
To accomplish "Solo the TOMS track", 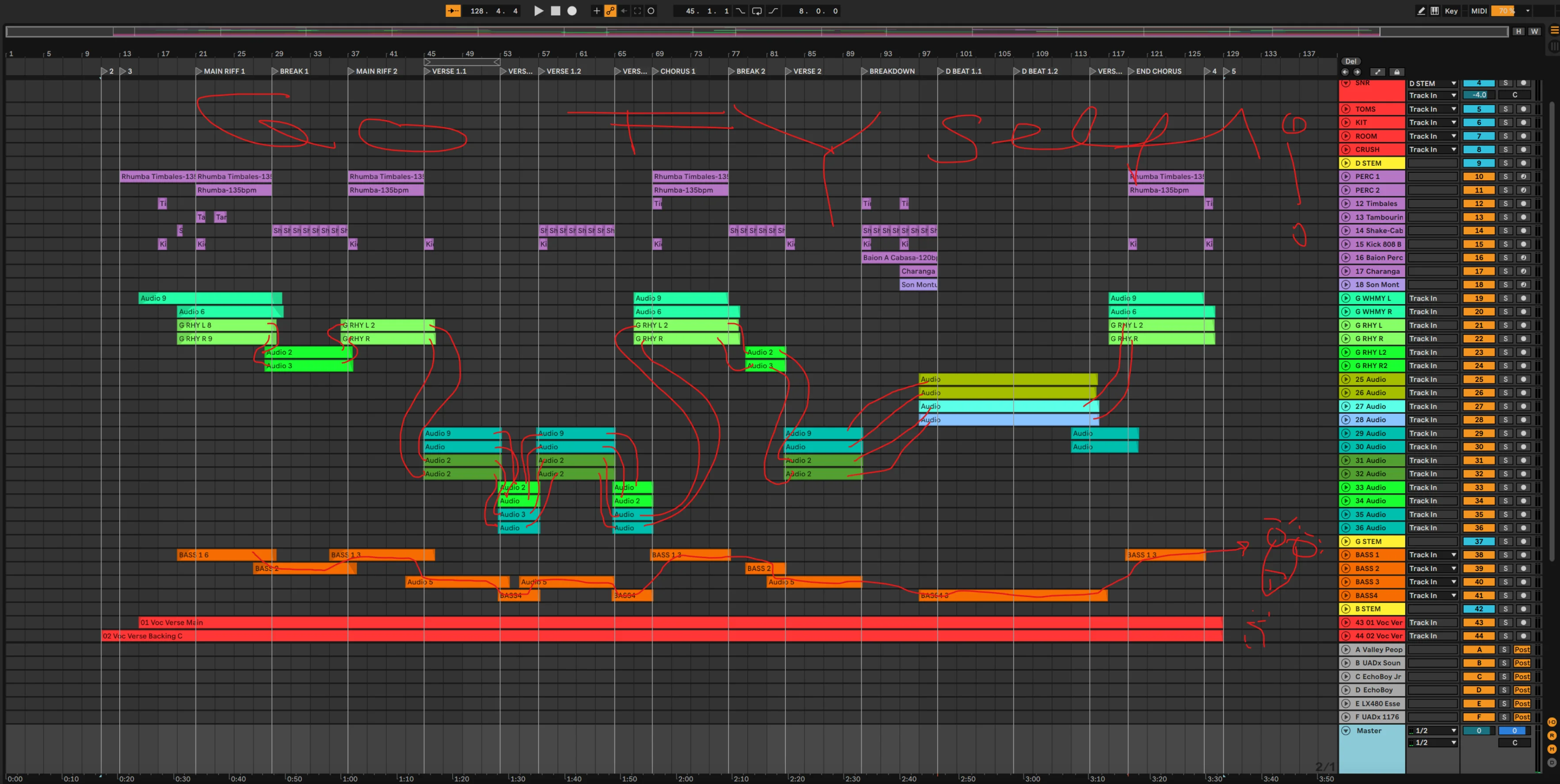I will click(x=1506, y=109).
